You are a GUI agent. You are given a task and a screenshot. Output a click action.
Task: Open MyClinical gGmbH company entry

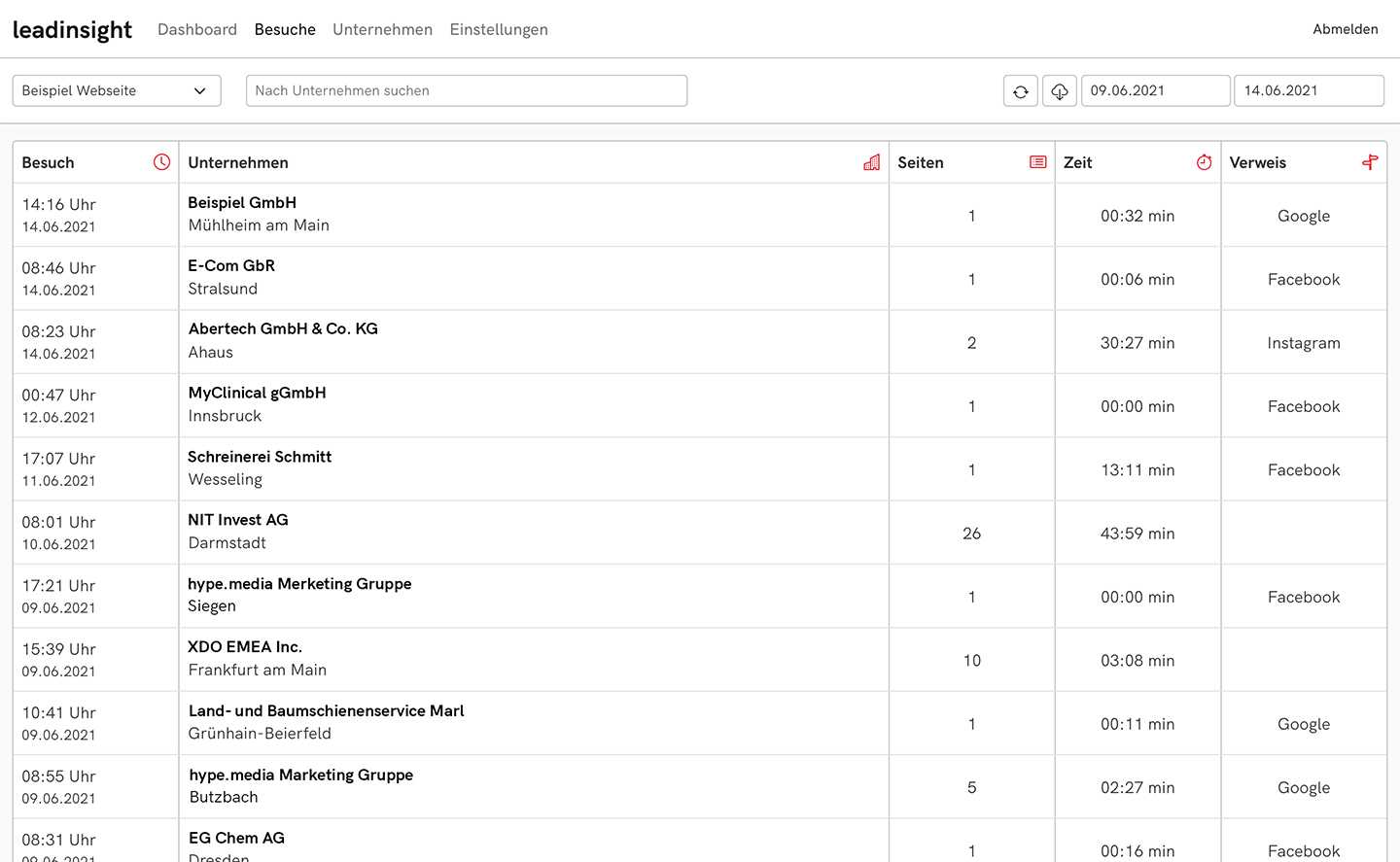(x=257, y=393)
